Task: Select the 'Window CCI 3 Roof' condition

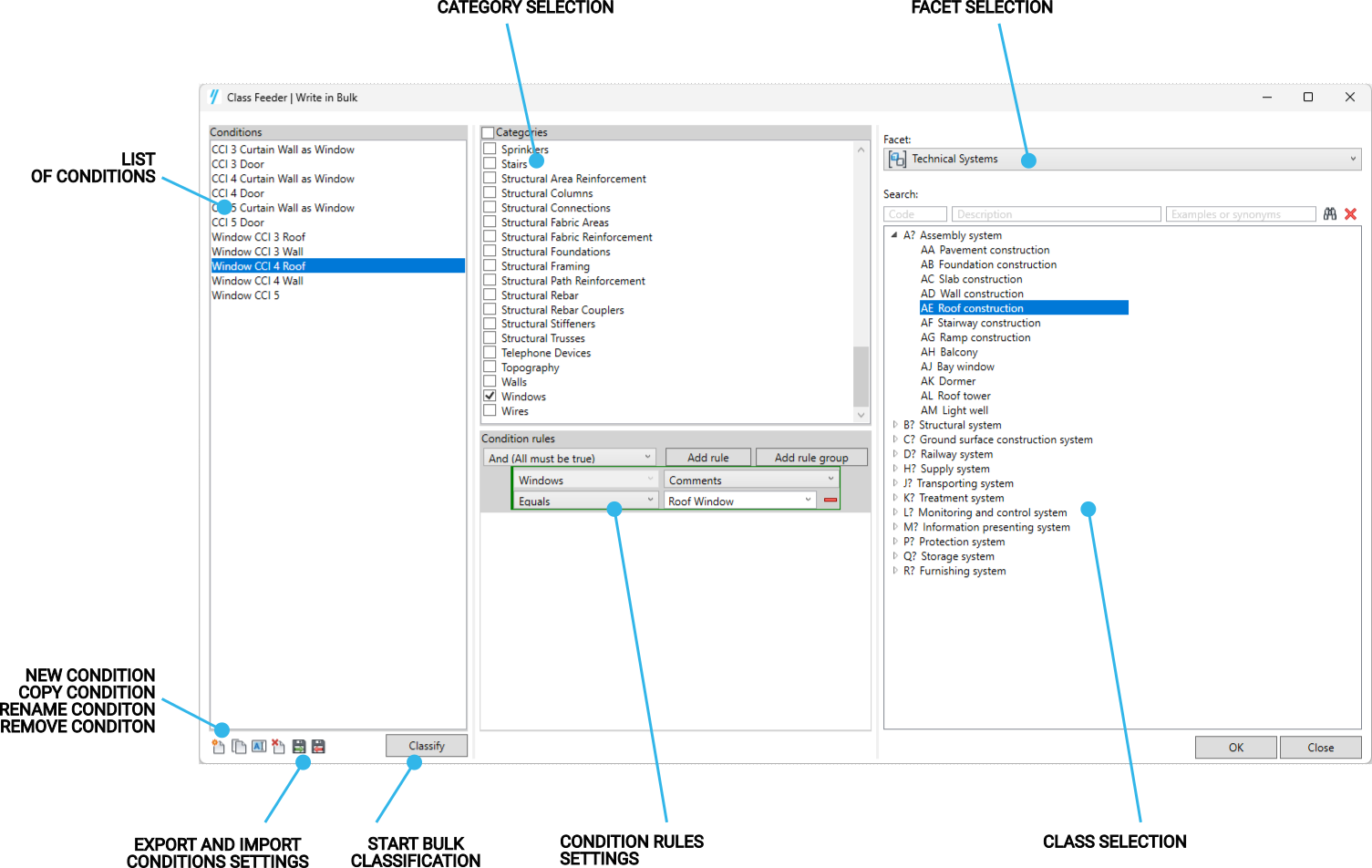Action: pos(259,237)
